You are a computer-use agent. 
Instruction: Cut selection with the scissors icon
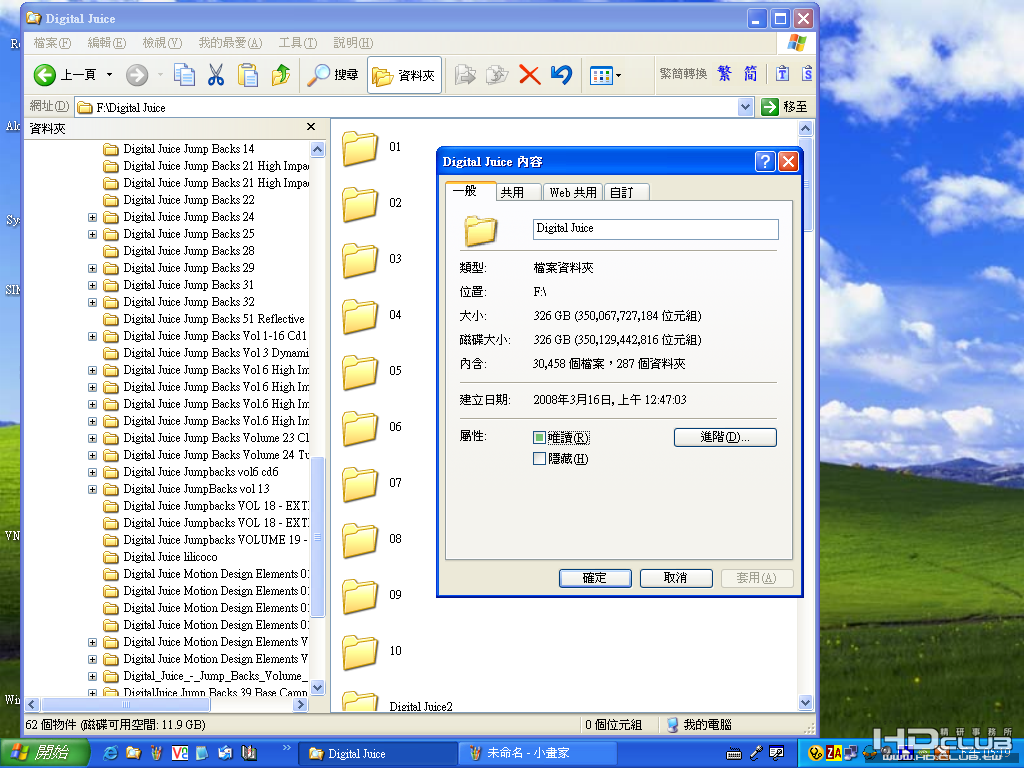[x=216, y=75]
